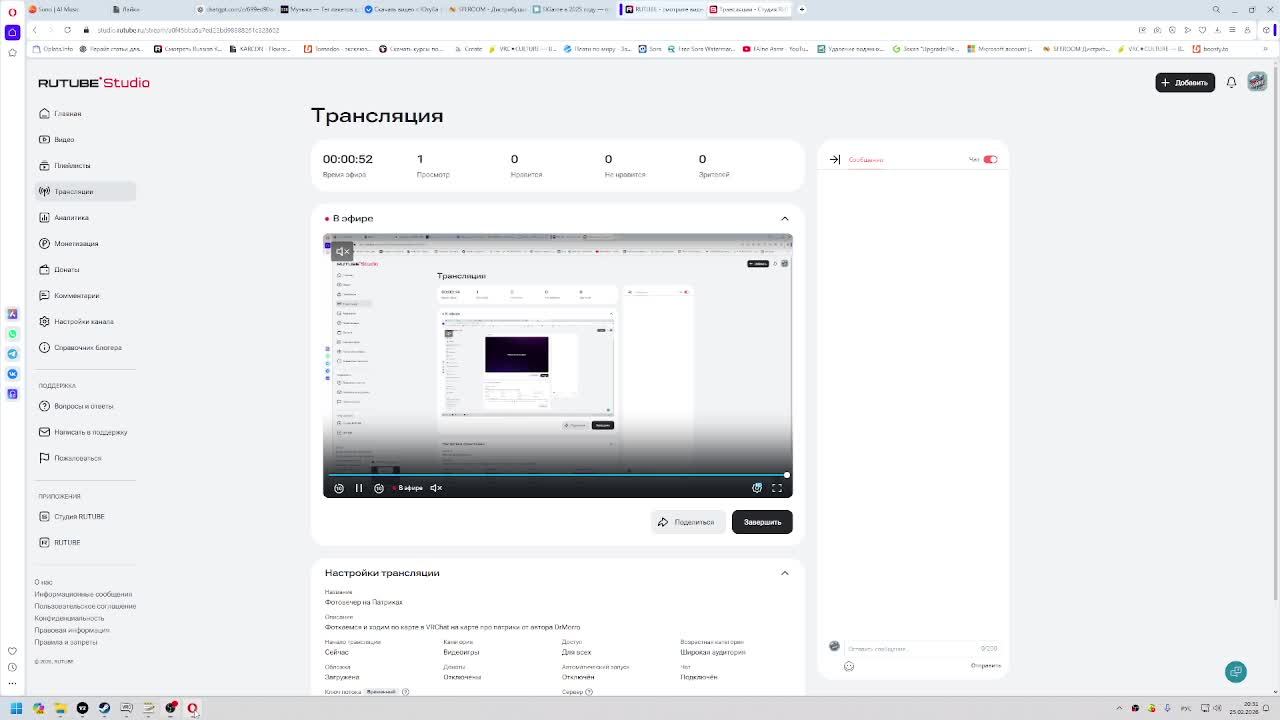Click the Справочник блогера icon
Viewport: 1280px width, 720px height.
44,347
